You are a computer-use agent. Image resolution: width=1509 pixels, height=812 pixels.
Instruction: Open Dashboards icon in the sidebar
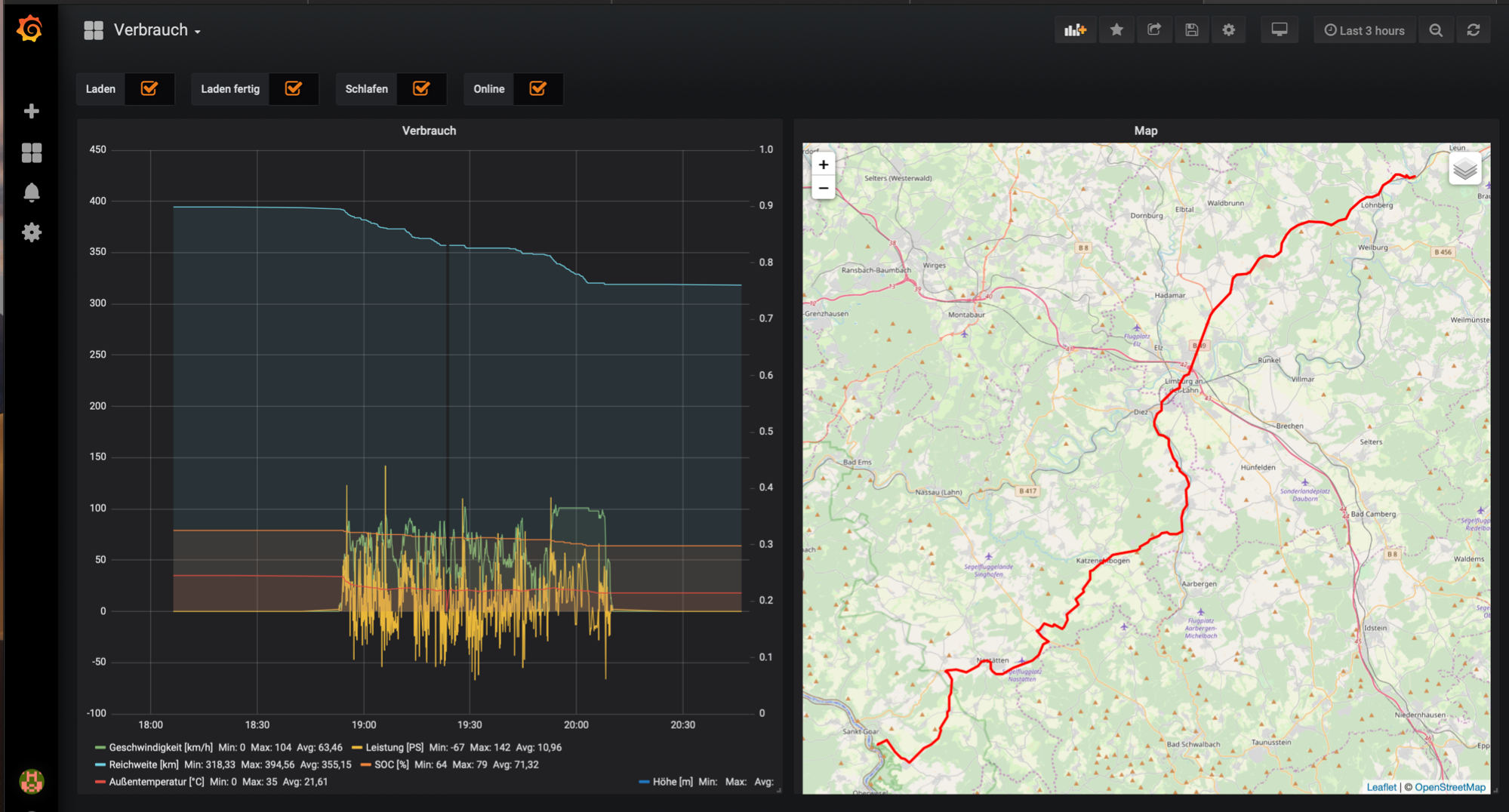tap(31, 153)
